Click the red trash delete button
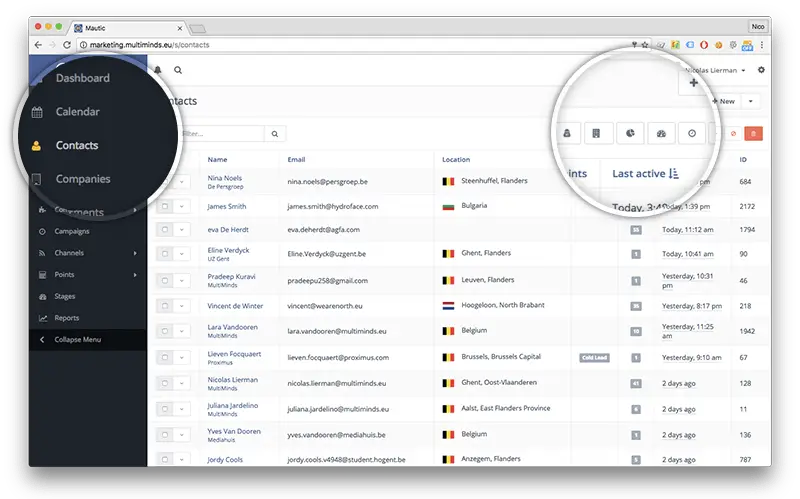 click(x=753, y=134)
